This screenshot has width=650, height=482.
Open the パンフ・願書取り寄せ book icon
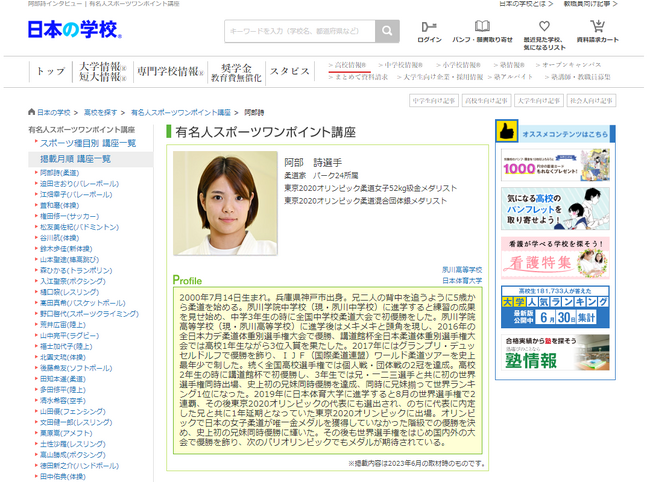pyautogui.click(x=483, y=31)
